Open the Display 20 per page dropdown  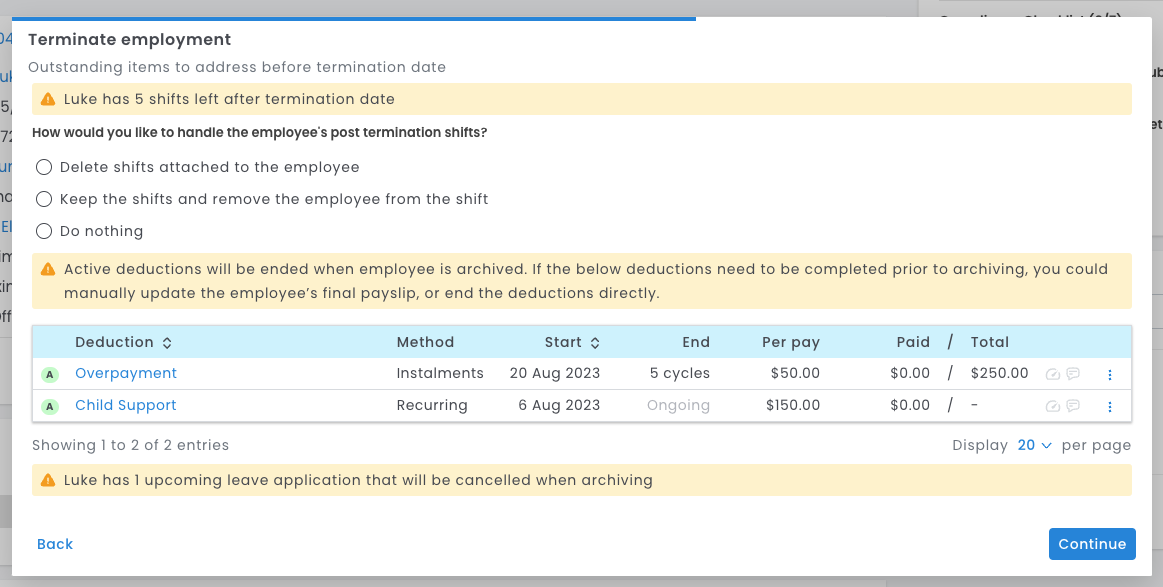click(x=1034, y=445)
